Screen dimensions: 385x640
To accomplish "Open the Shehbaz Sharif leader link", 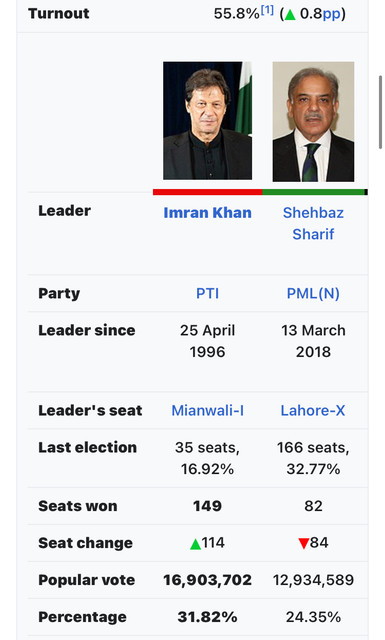I will pyautogui.click(x=313, y=223).
